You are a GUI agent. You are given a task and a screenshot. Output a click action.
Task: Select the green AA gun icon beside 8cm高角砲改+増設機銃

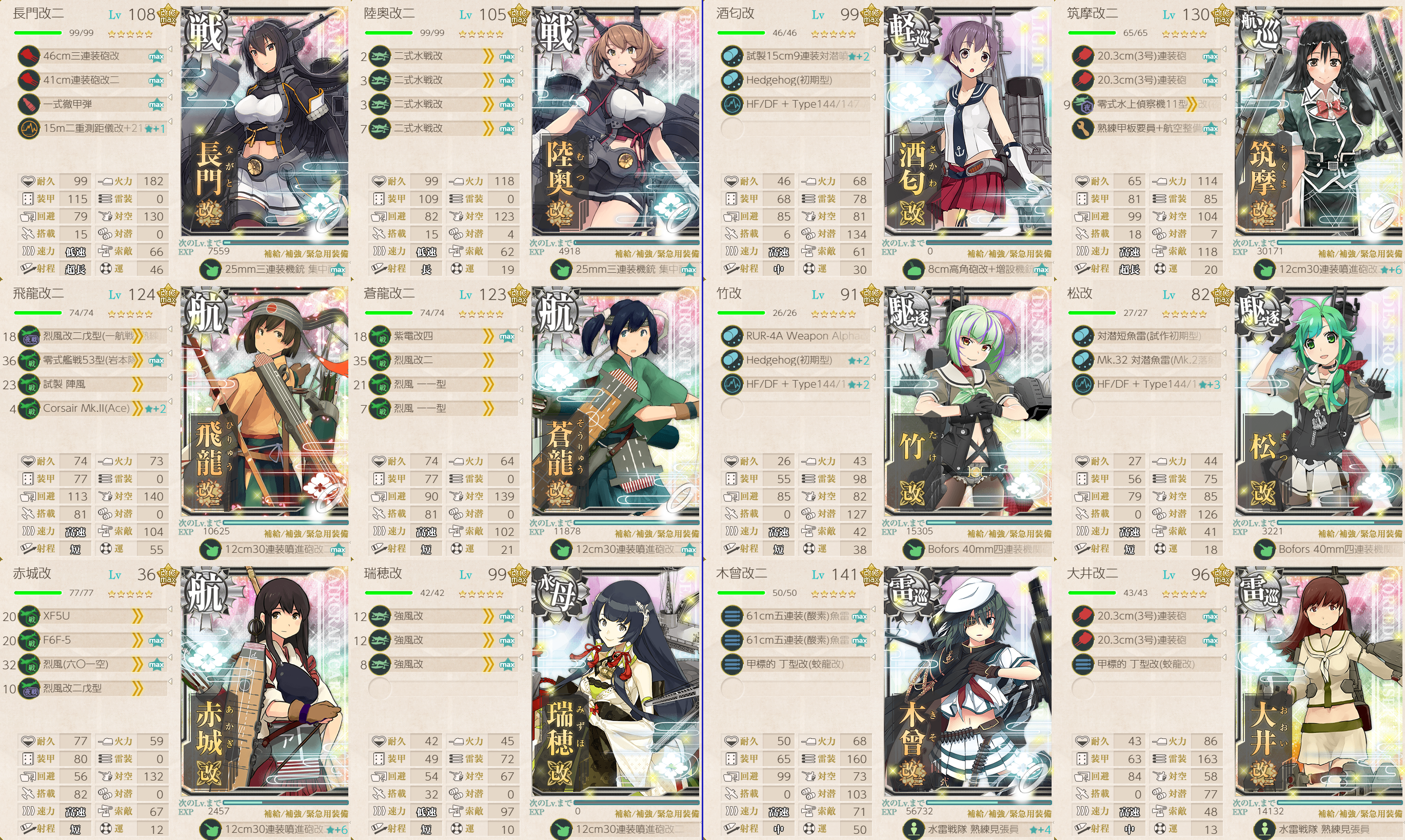click(914, 269)
